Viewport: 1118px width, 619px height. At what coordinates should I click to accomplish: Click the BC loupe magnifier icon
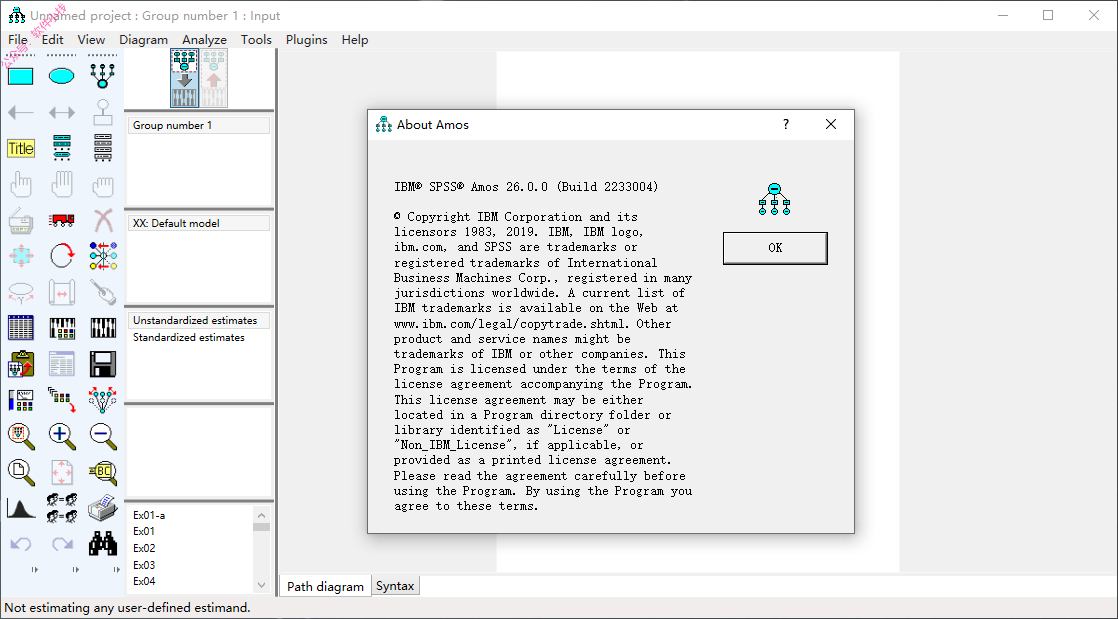tap(103, 471)
